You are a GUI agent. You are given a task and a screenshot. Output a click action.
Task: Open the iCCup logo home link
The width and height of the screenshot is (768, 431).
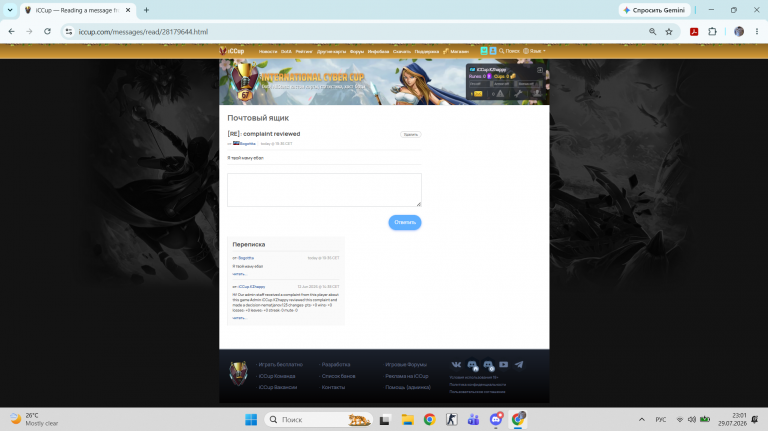click(x=232, y=51)
